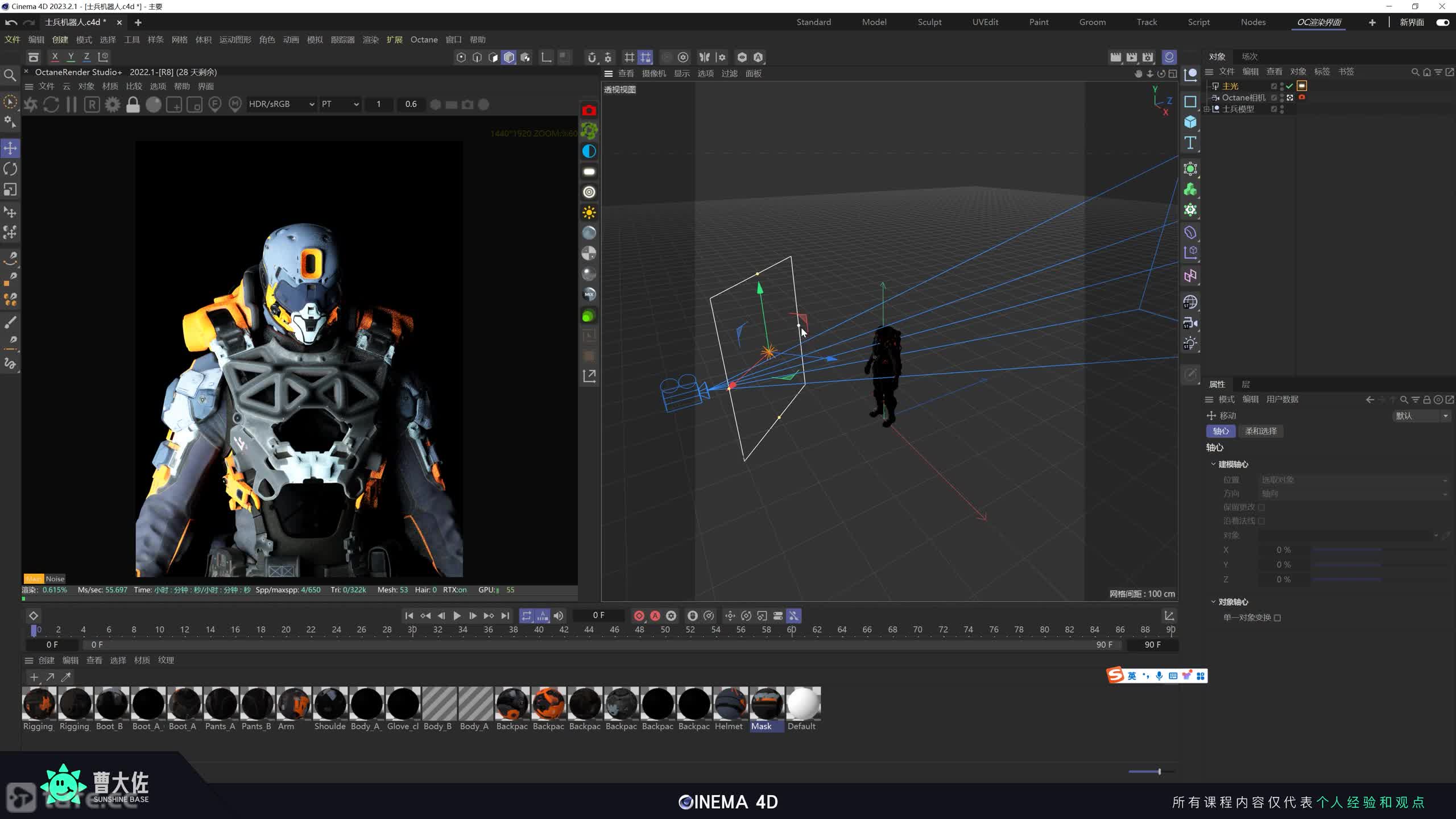Add a cube primitive from the side palette
Image resolution: width=1456 pixels, height=819 pixels.
[x=1190, y=122]
